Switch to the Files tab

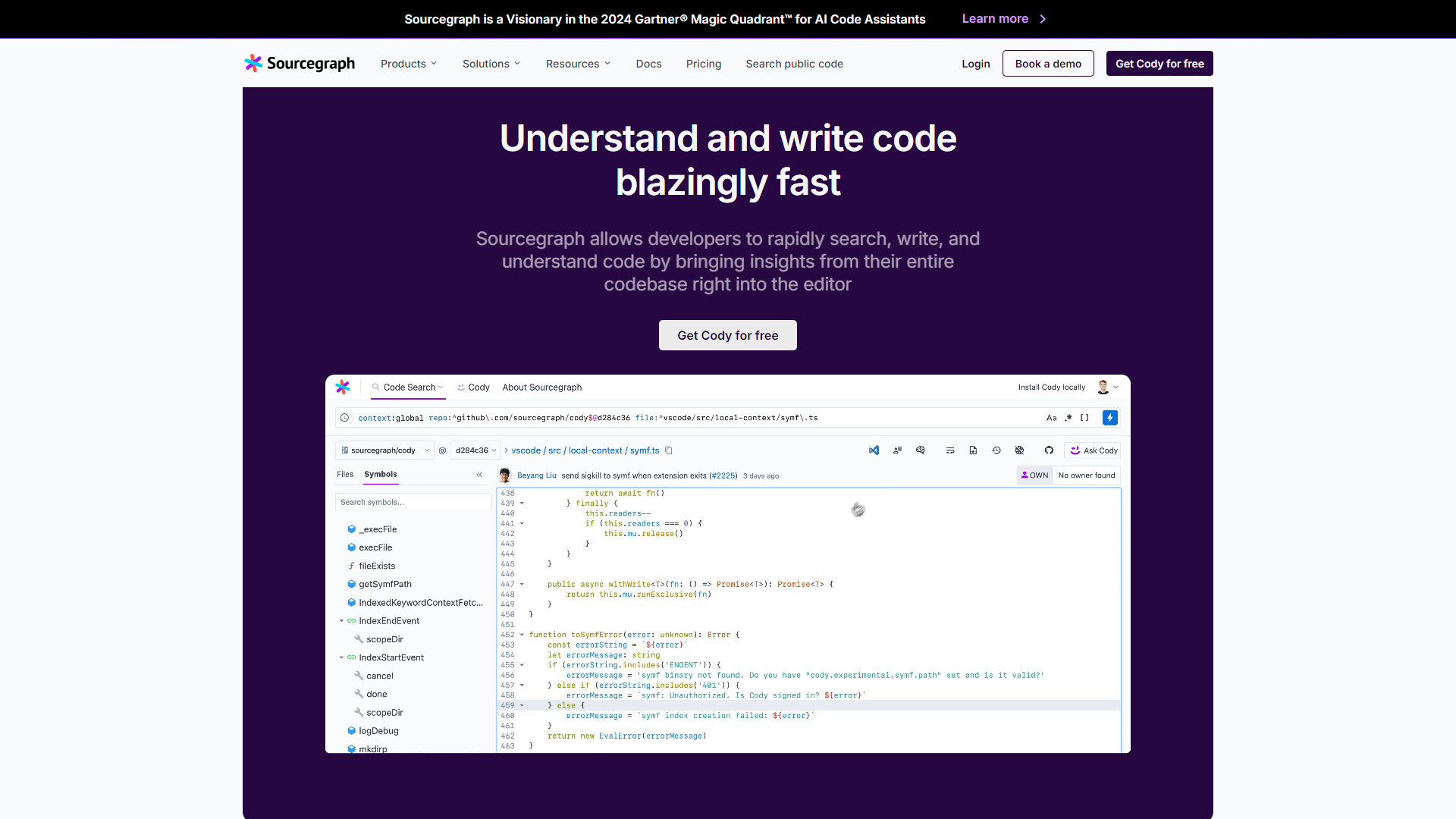(345, 475)
